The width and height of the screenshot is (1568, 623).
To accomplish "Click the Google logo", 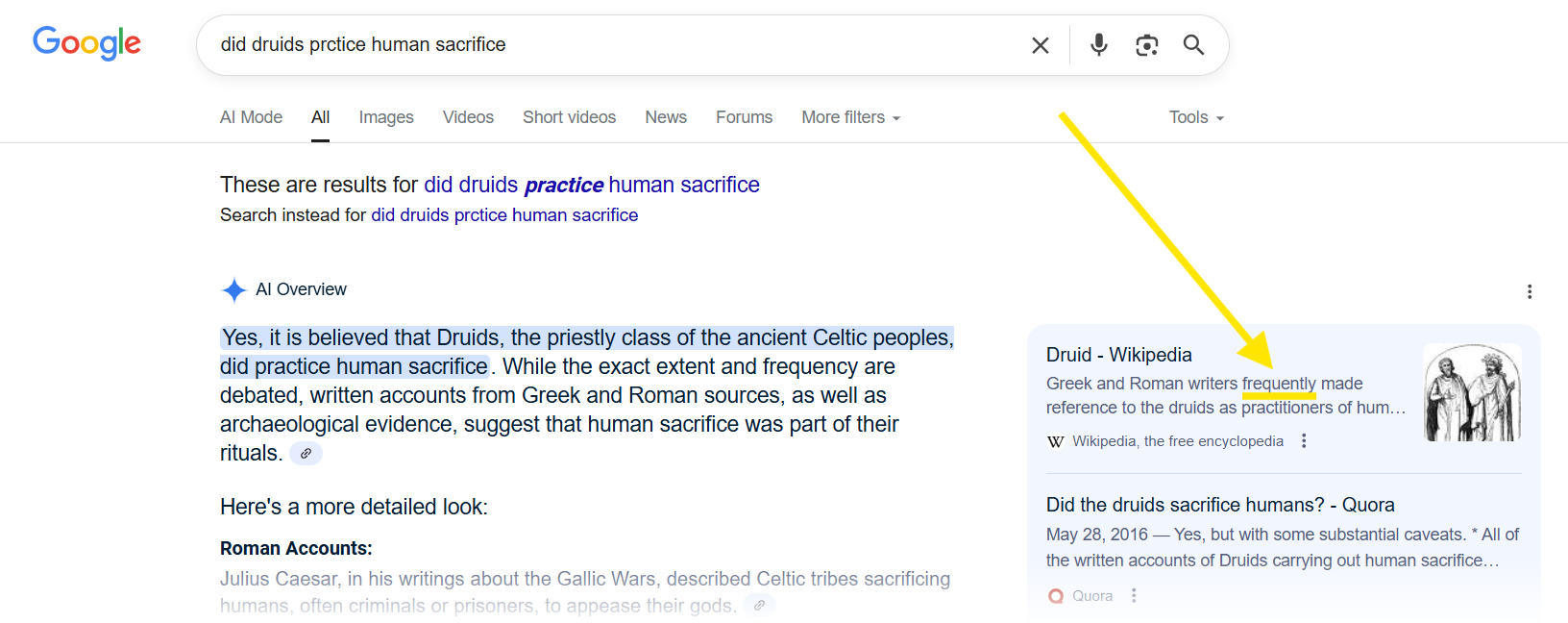I will (86, 43).
